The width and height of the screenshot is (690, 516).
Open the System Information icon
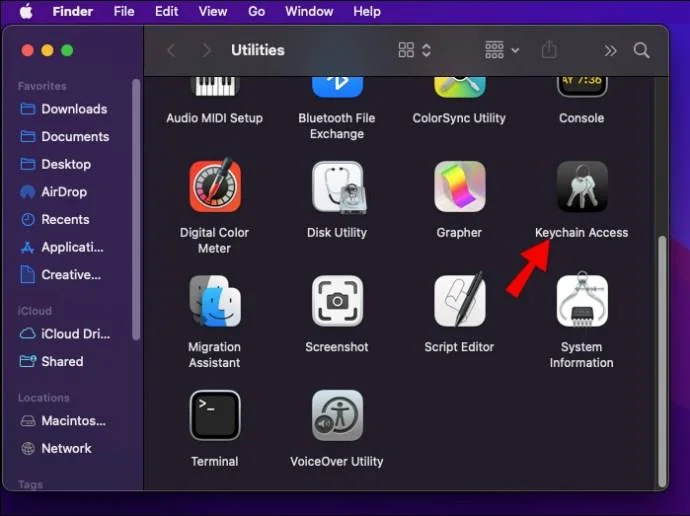pos(582,300)
